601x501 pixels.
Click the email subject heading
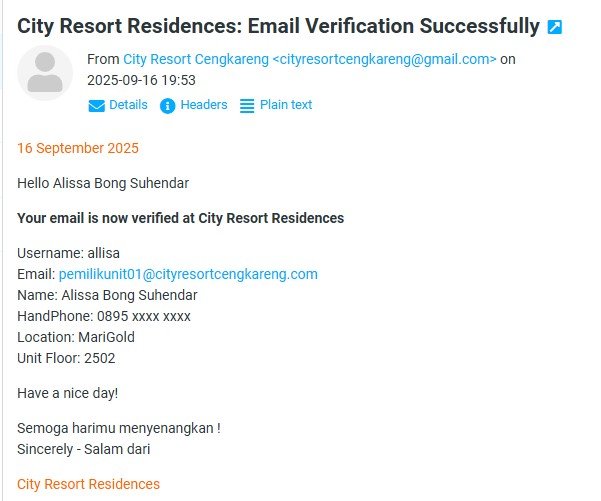(x=278, y=26)
